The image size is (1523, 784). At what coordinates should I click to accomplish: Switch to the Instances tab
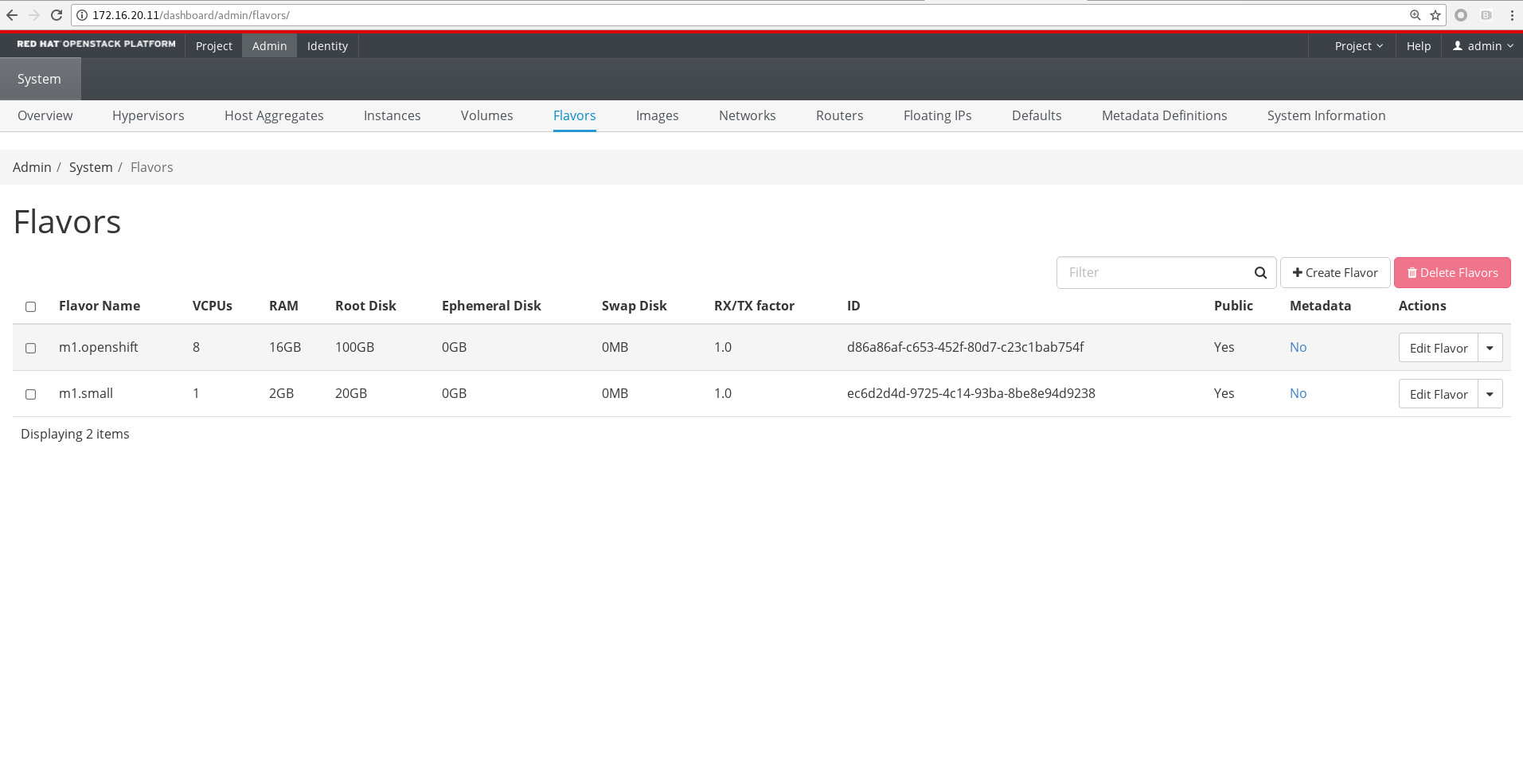tap(392, 115)
